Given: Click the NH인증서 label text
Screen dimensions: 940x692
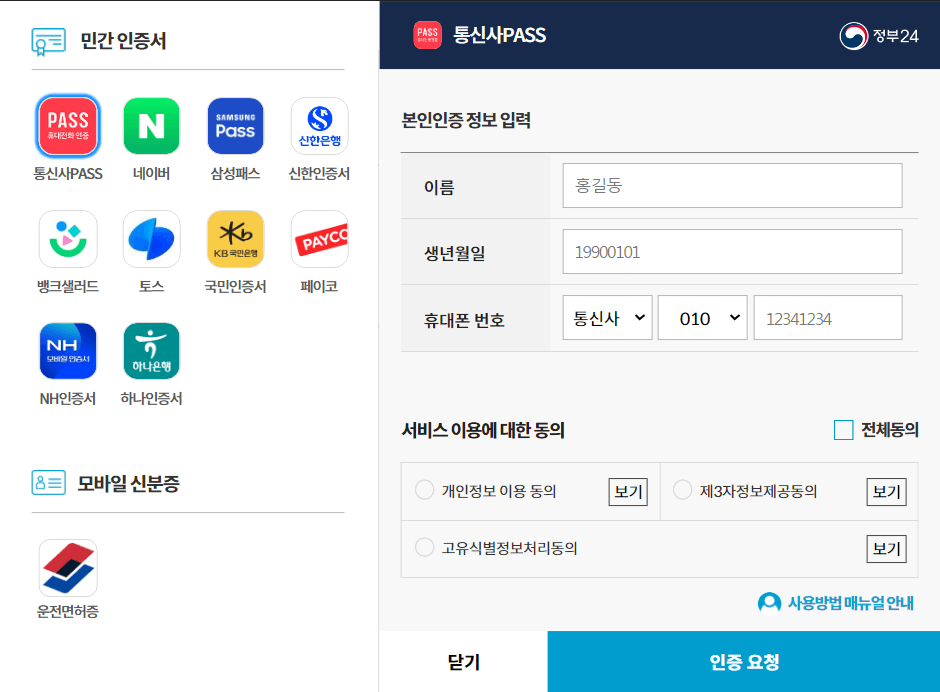Looking at the screenshot, I should tap(68, 399).
